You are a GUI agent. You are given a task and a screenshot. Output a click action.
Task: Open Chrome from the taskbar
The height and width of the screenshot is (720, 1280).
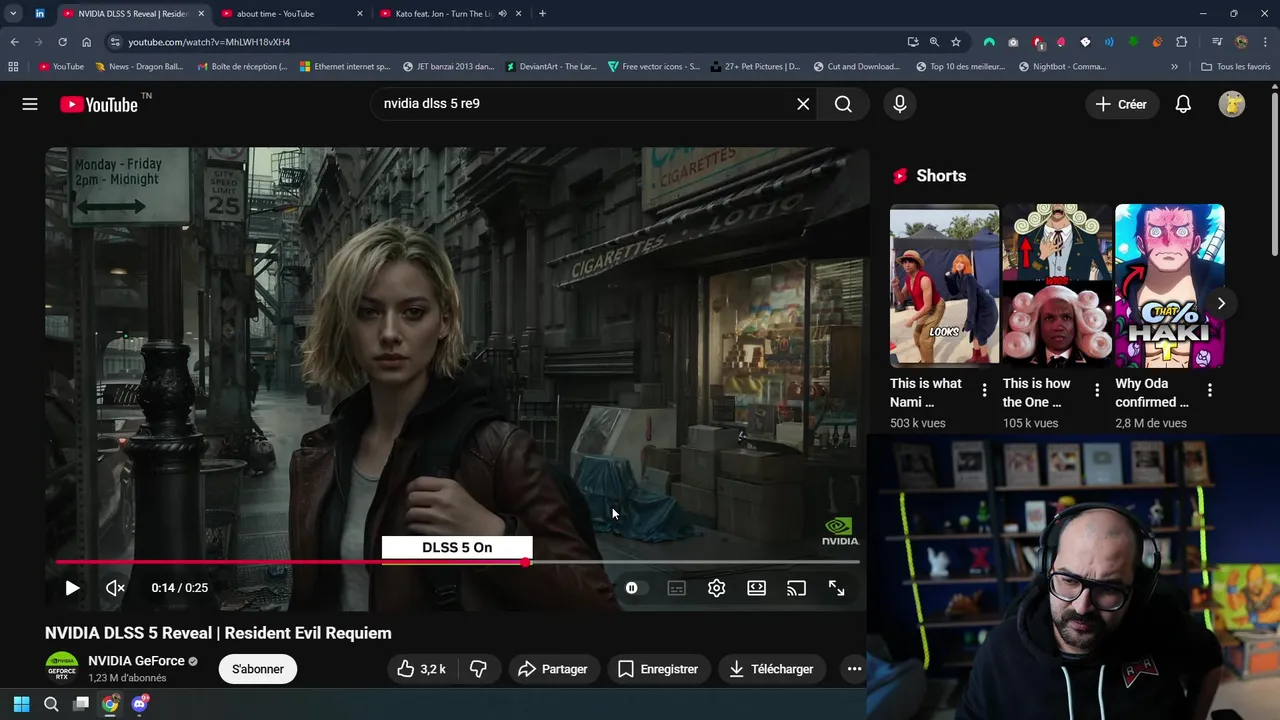(110, 704)
